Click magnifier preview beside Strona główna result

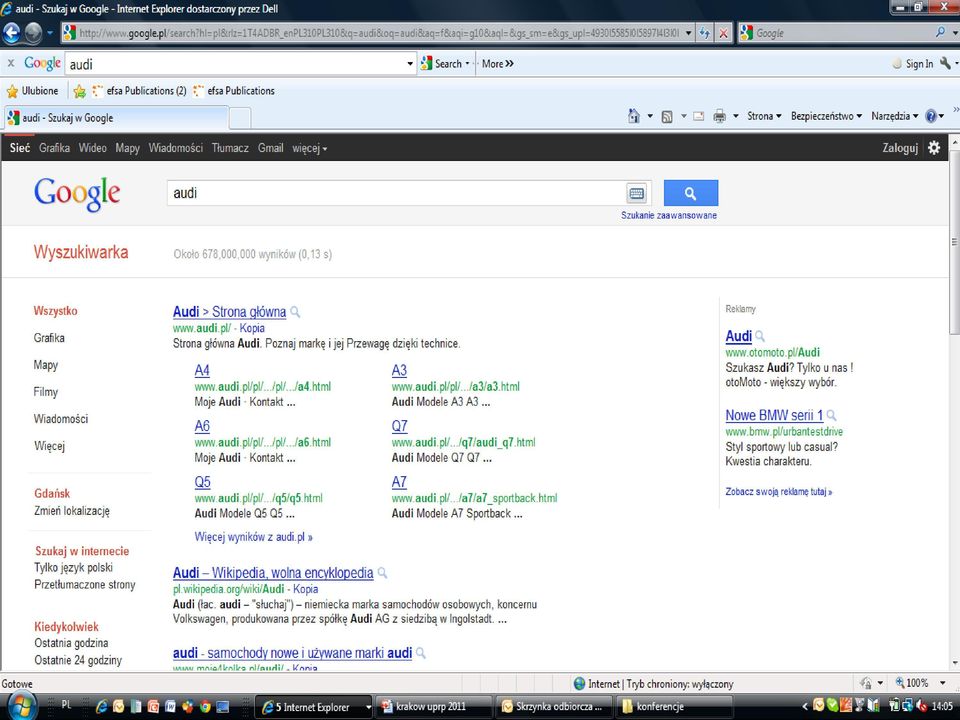pyautogui.click(x=295, y=312)
